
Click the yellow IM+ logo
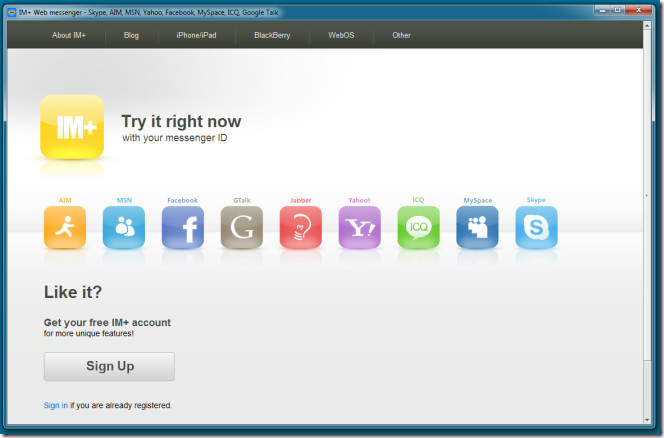click(x=72, y=127)
